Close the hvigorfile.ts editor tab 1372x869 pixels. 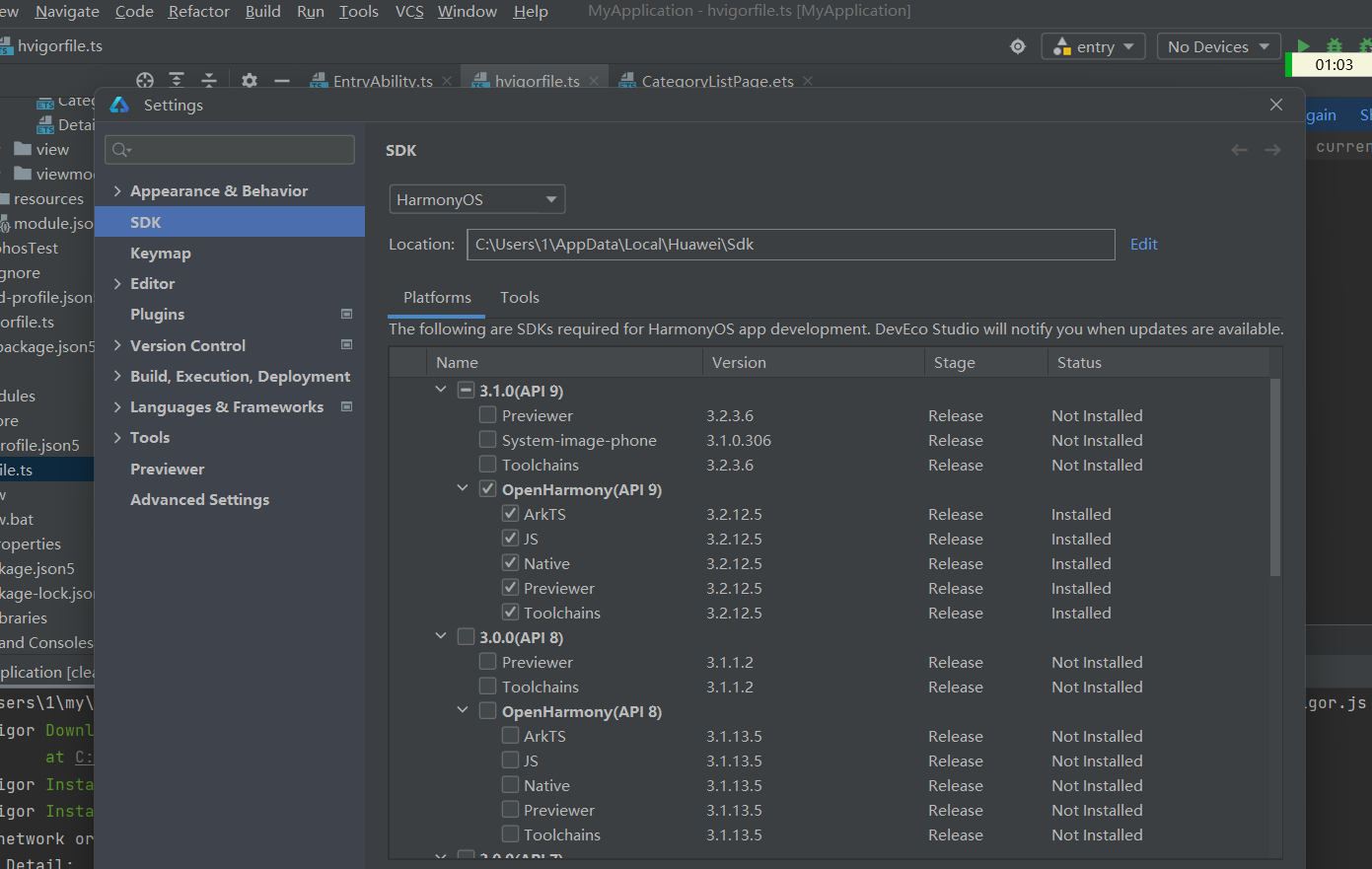pos(594,81)
